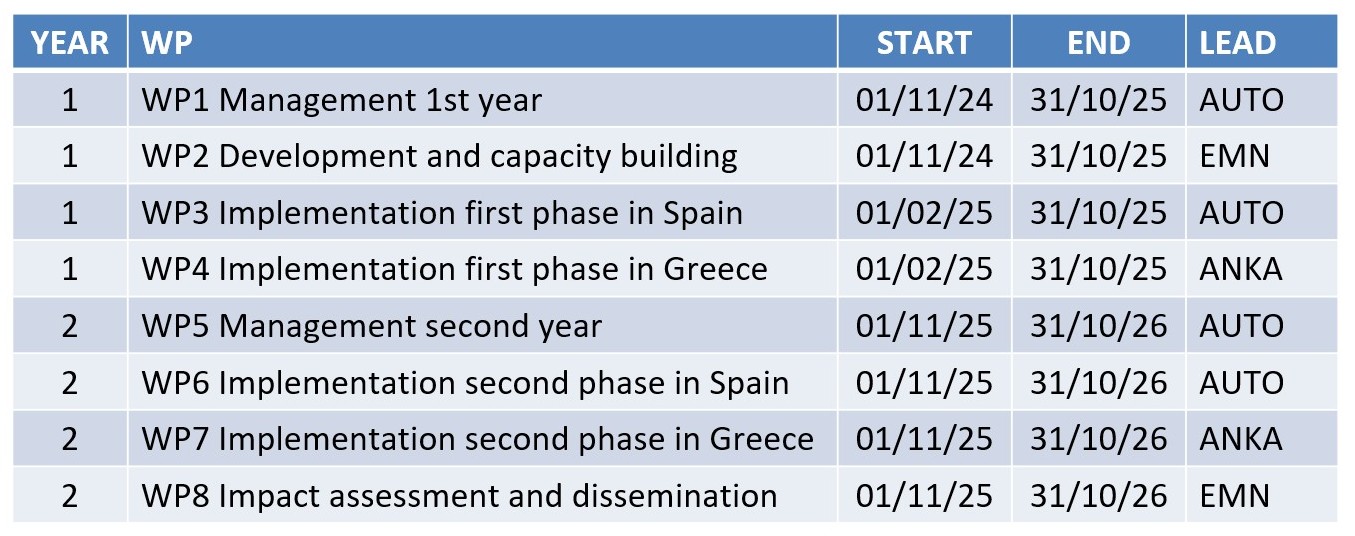Click the WP3 start date 01/02/25
Image resolution: width=1355 pixels, height=536 pixels.
pos(924,213)
